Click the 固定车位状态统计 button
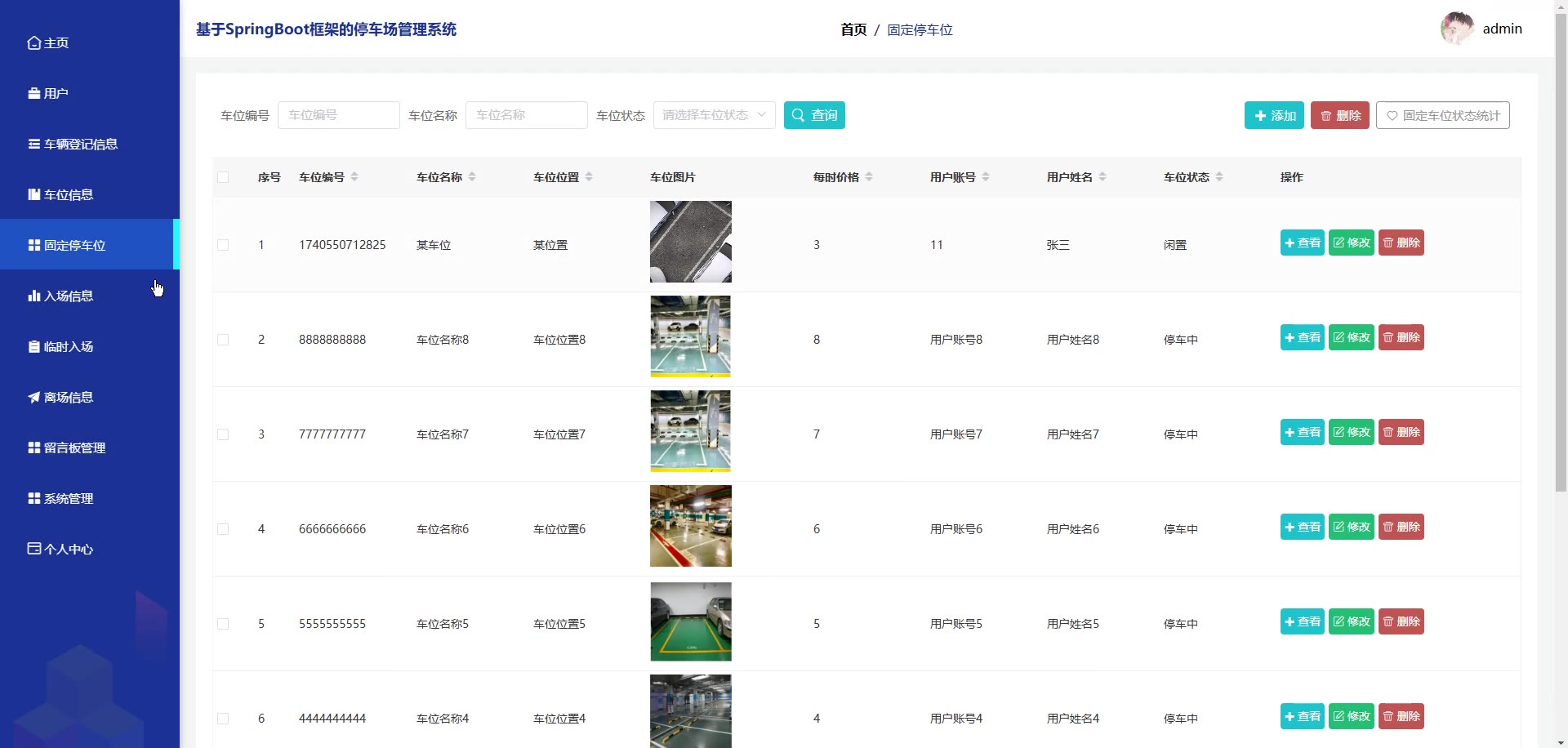The width and height of the screenshot is (1568, 748). (x=1442, y=116)
